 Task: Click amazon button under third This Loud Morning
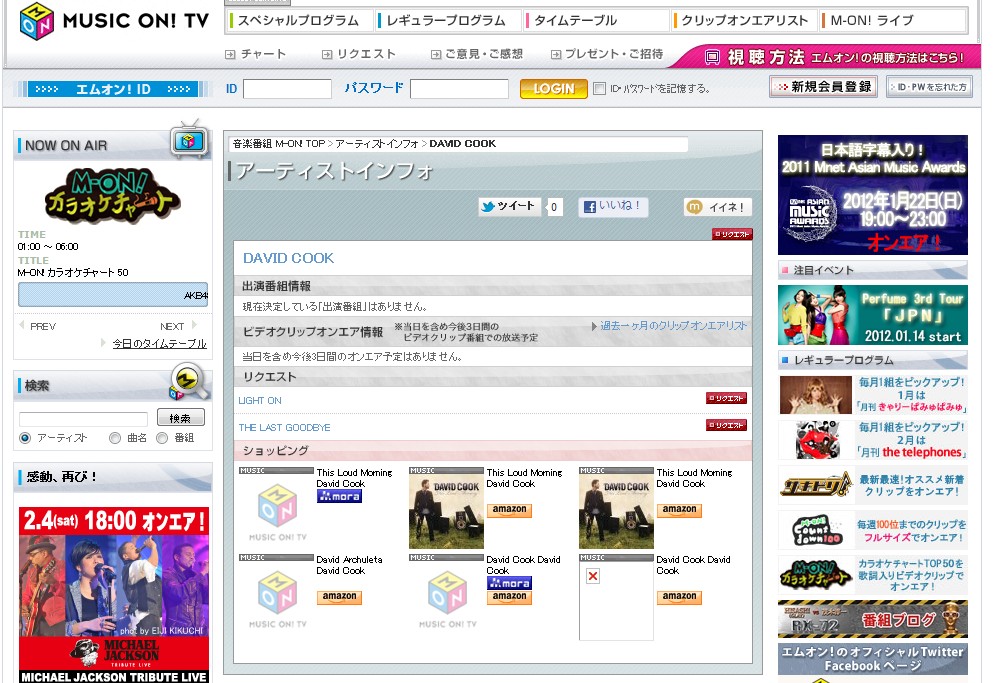tap(679, 510)
